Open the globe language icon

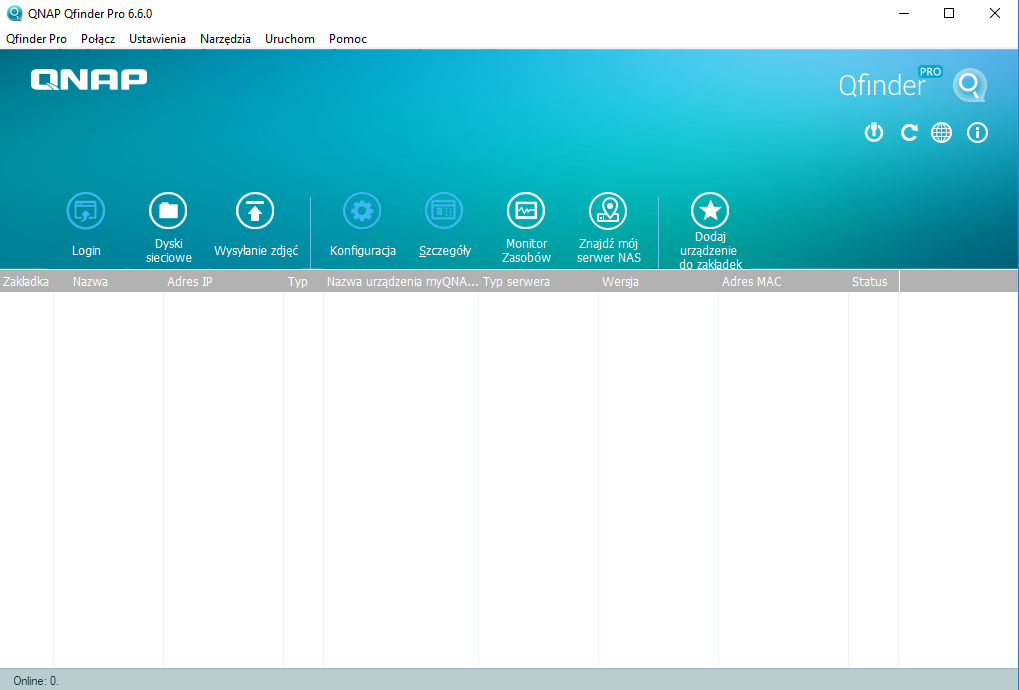[941, 132]
